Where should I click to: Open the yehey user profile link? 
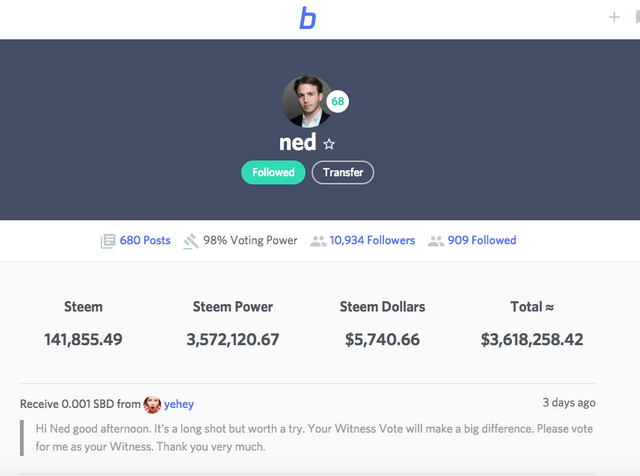(179, 404)
